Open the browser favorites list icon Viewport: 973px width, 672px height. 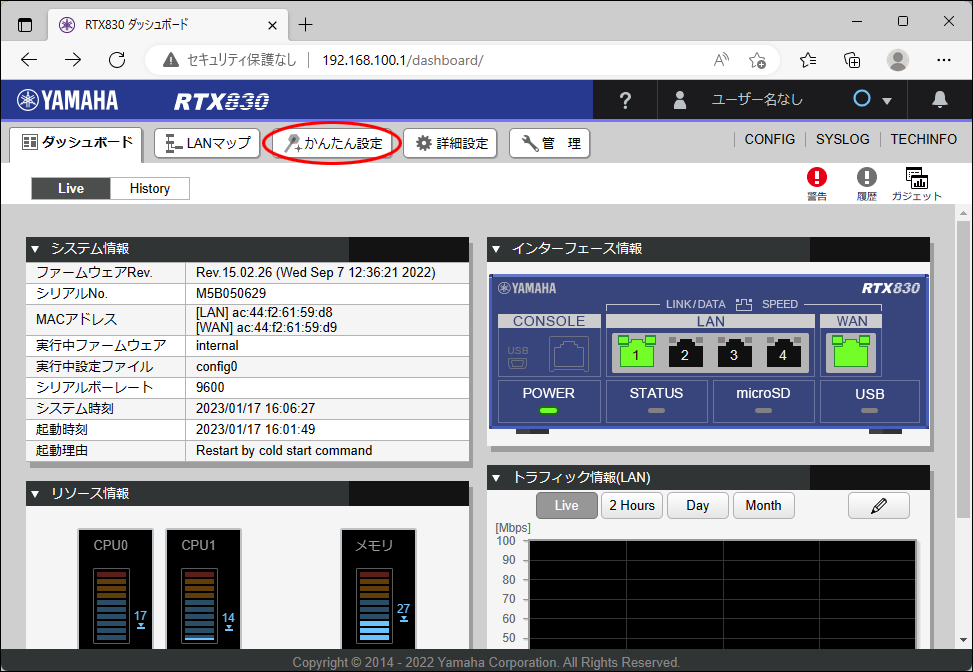pos(808,60)
